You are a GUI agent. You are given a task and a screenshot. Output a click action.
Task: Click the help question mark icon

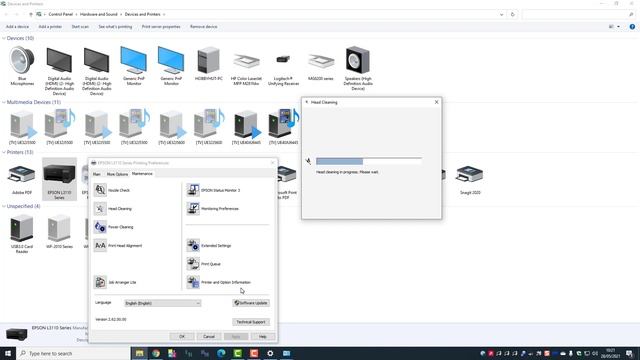[632, 27]
